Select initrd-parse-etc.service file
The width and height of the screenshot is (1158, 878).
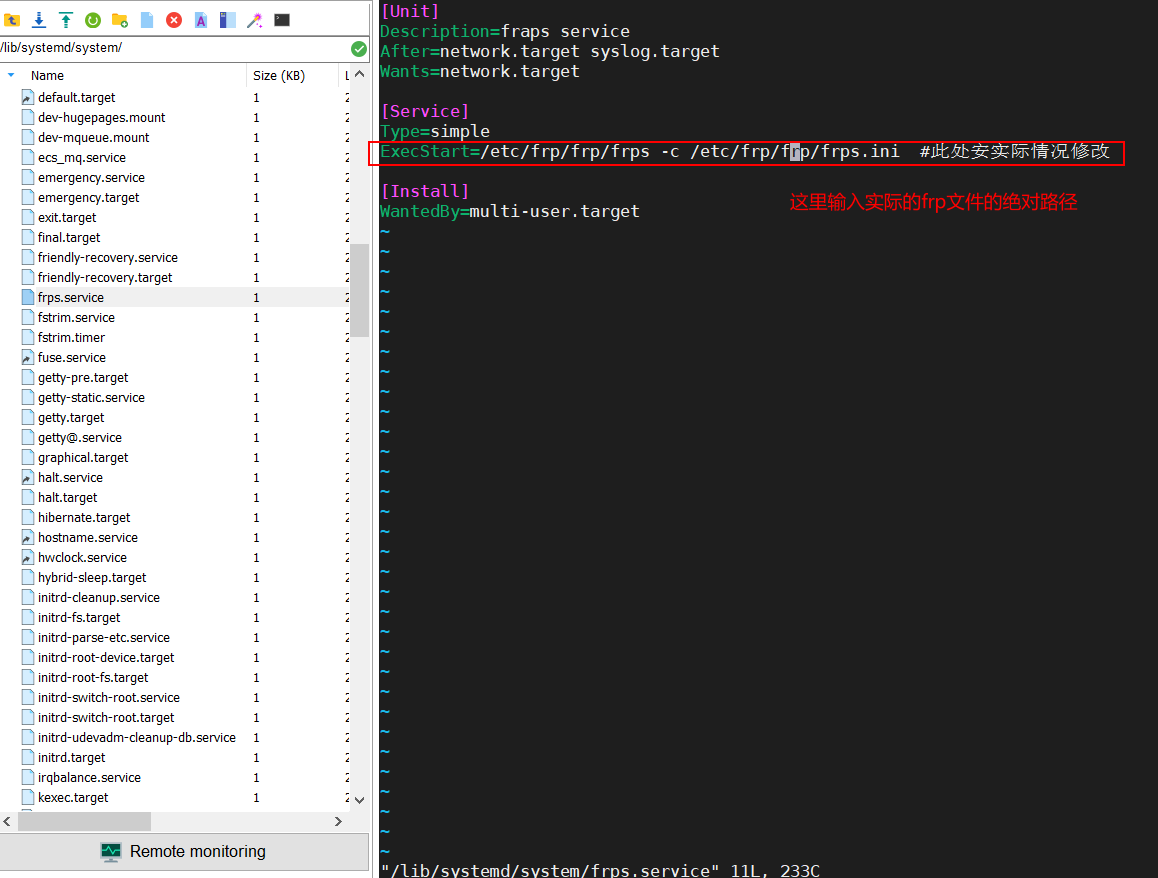[104, 637]
